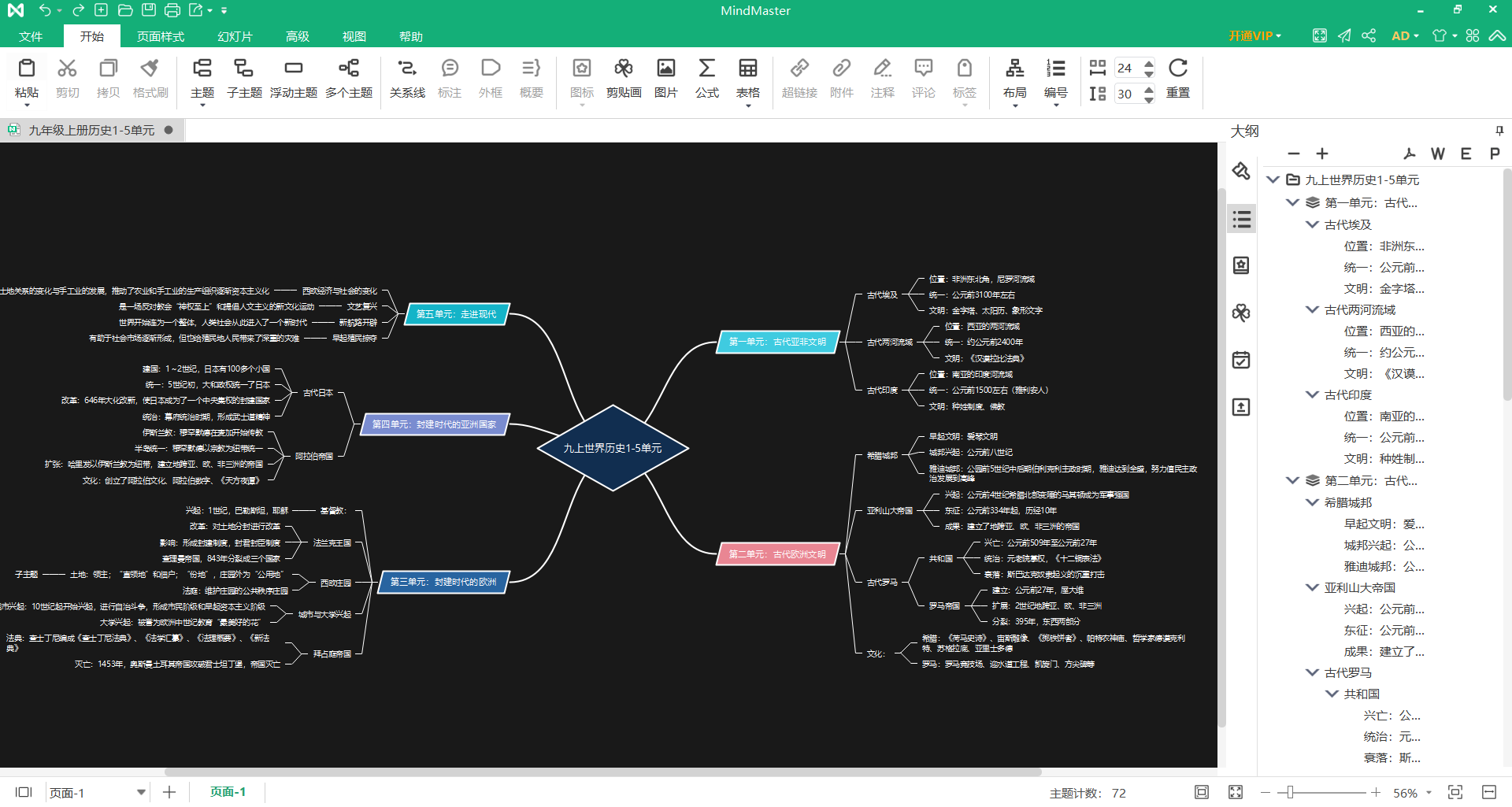Screen dimensions: 1512x807
Task: Collapse the 共和国 outline node
Action: click(x=1332, y=694)
